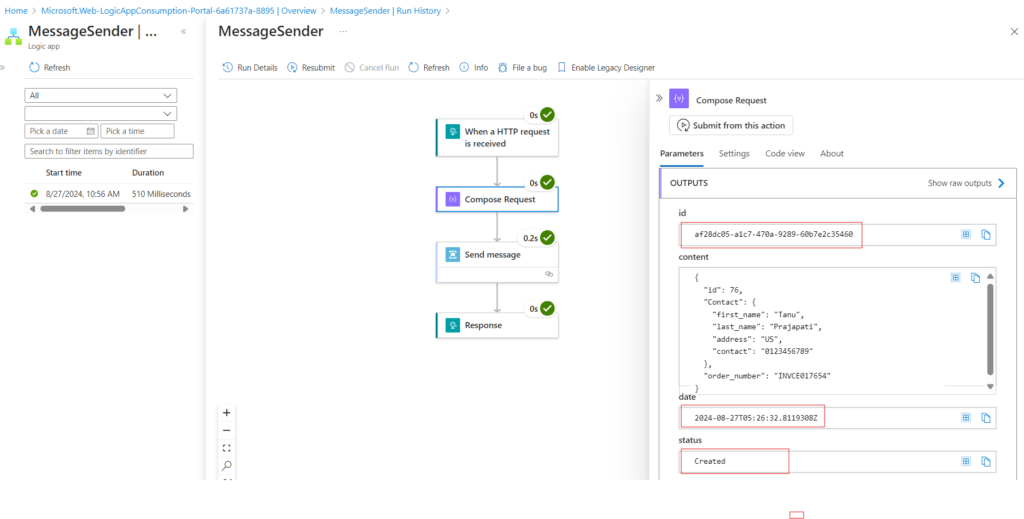Open the canvas search magnifier
The image size is (1024, 519).
[x=227, y=465]
